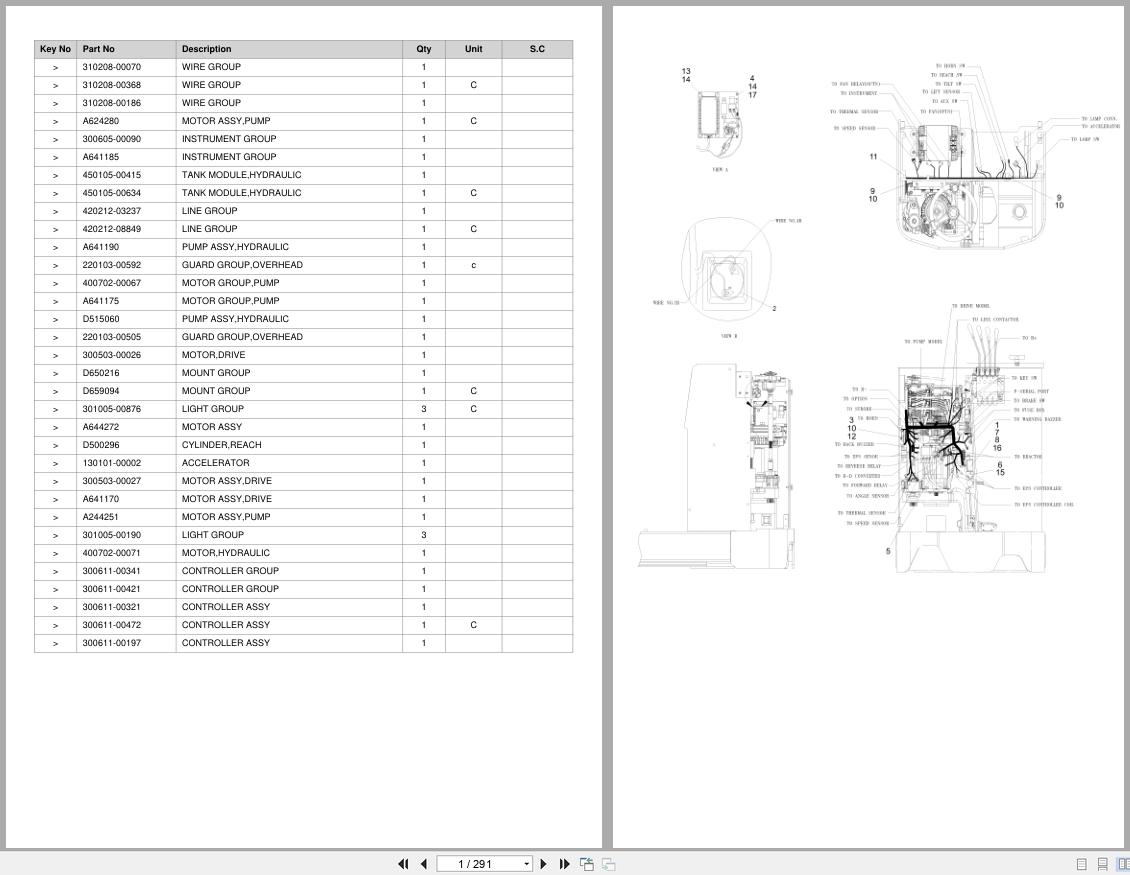Expand the 301005-00876 row arrow
1130x875 pixels.
pyautogui.click(x=55, y=409)
